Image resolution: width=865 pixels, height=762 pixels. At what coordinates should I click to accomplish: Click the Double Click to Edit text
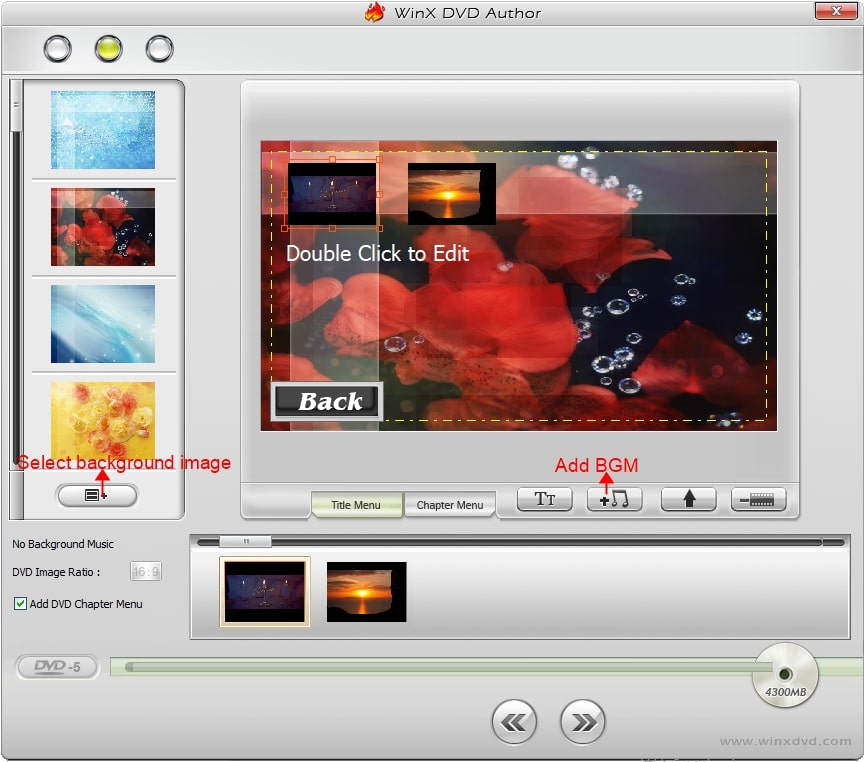pos(377,254)
